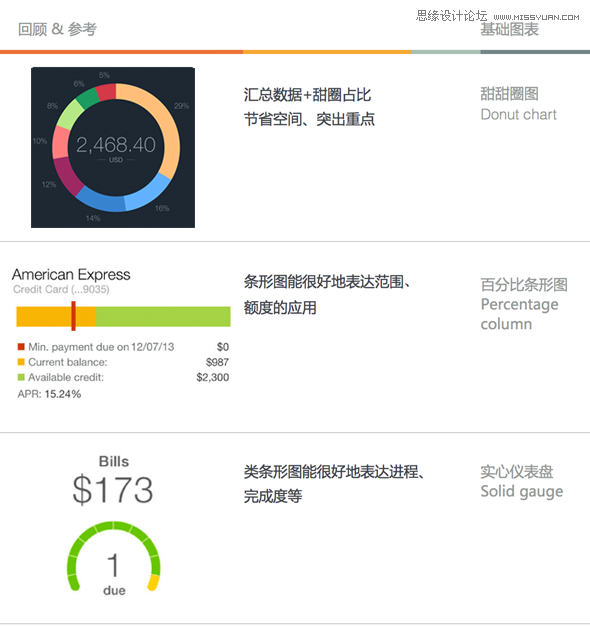Screen dimensions: 590x626
Task: Click the 完成度等 text line
Action: click(273, 496)
